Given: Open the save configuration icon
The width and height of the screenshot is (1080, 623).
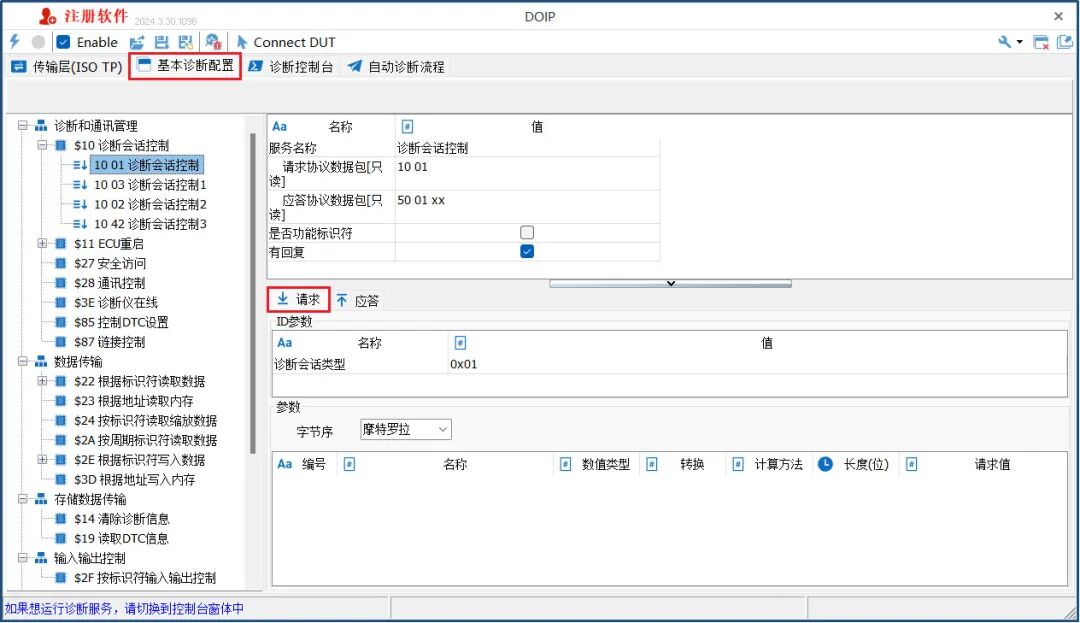Looking at the screenshot, I should click(x=160, y=41).
